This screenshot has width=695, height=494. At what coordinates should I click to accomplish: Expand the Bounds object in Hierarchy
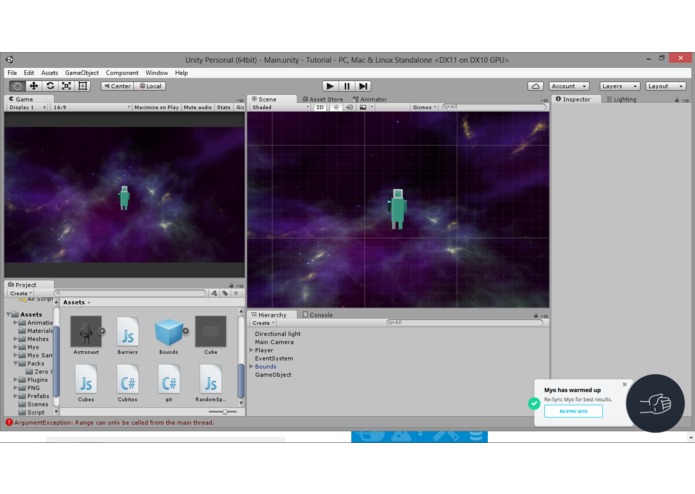click(x=251, y=366)
